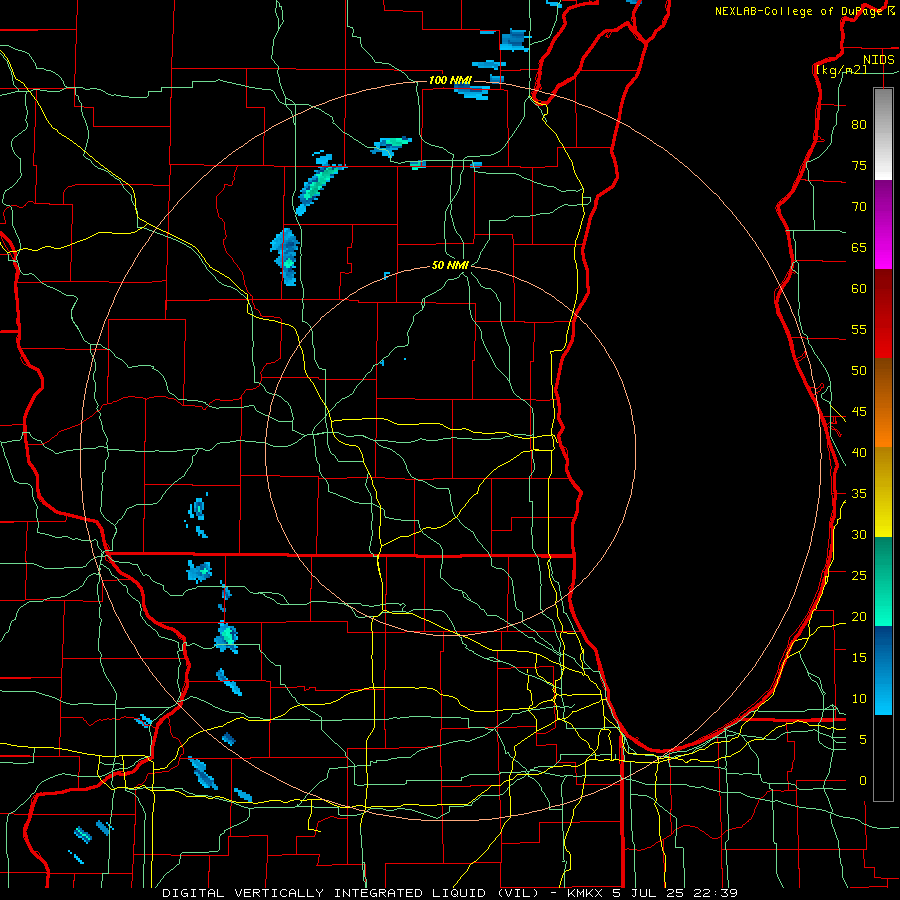Click the 45 value on the color scale
Screen dimensions: 900x900
[859, 412]
